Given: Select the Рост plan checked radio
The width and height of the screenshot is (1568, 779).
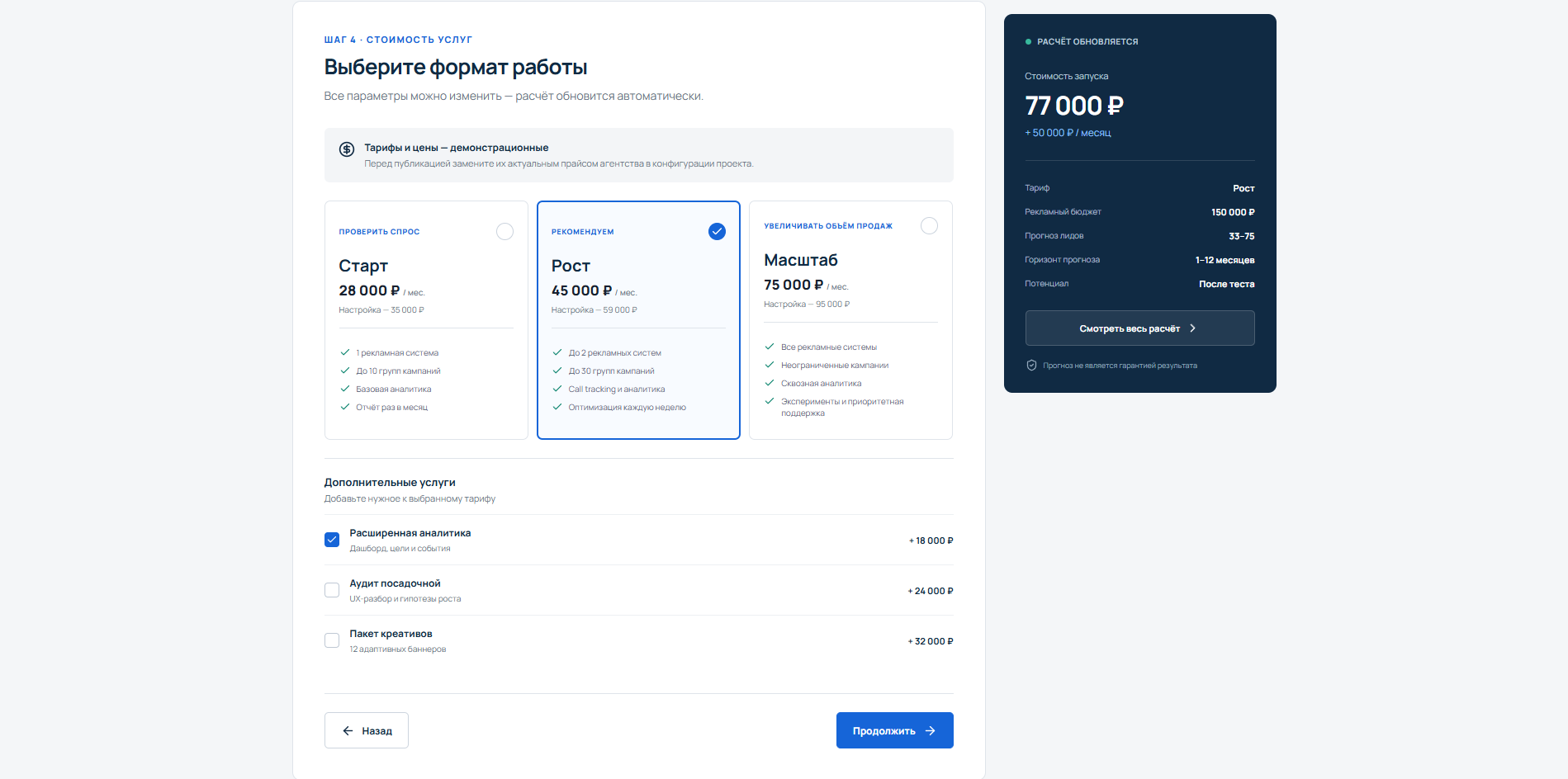Looking at the screenshot, I should point(717,232).
